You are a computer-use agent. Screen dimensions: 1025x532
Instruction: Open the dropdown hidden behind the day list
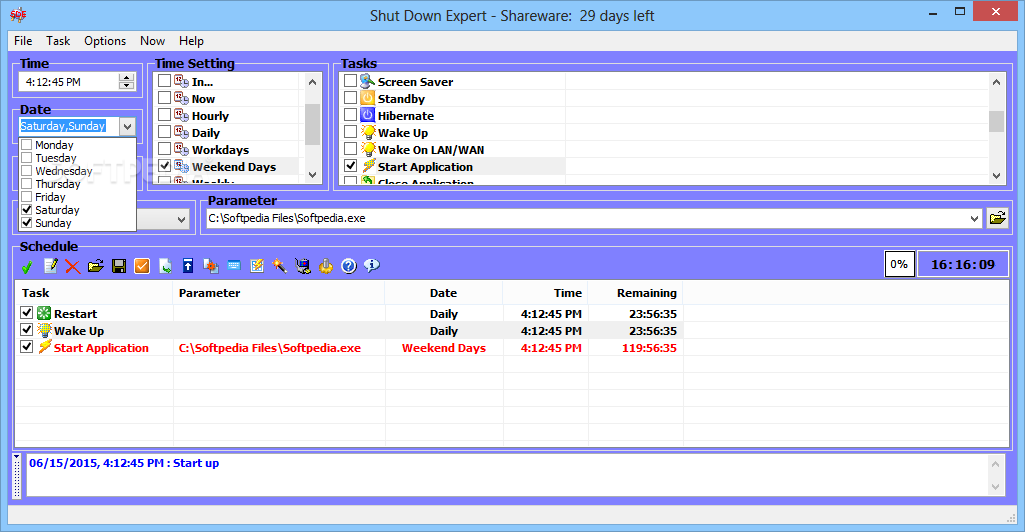pos(181,220)
